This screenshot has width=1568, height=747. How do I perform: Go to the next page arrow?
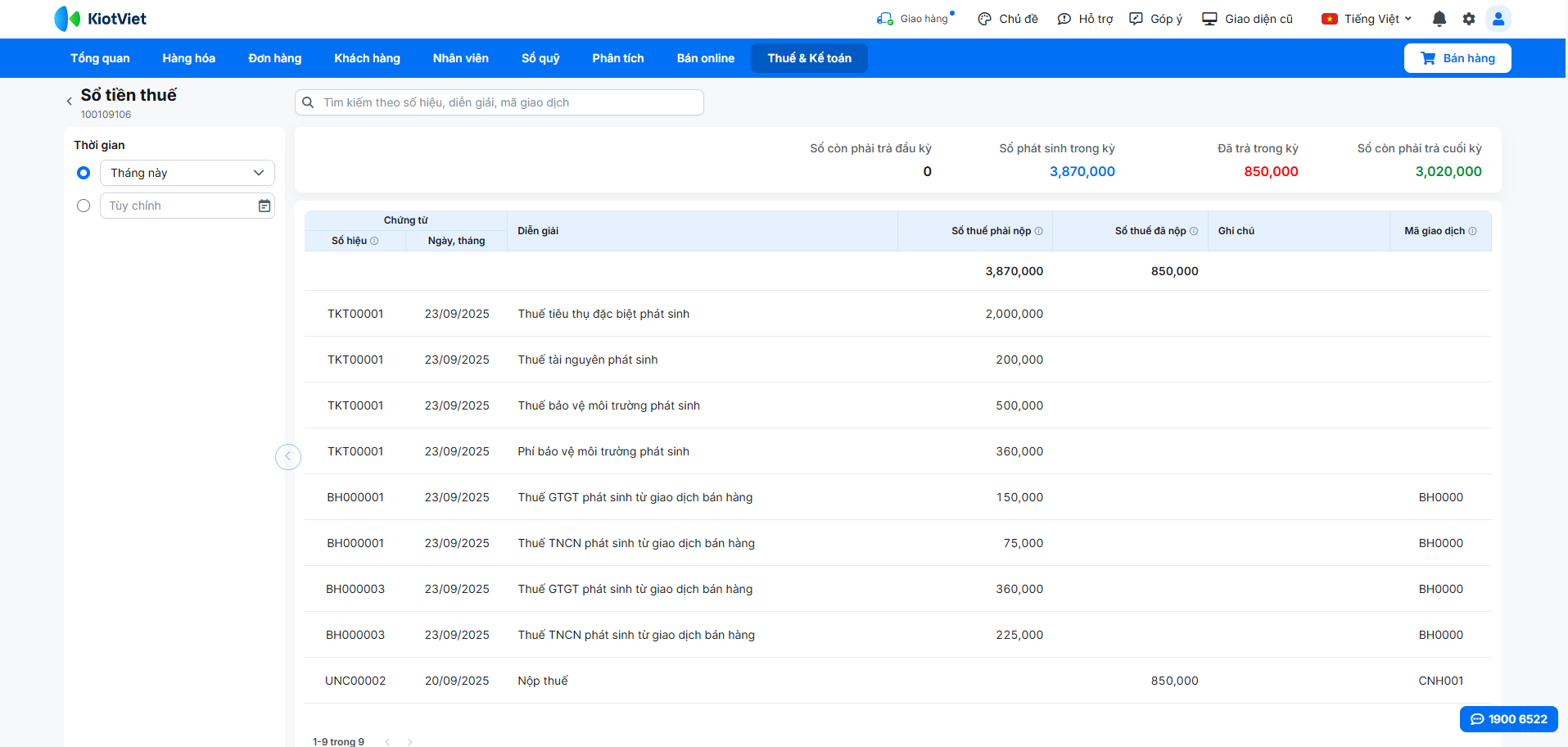pos(410,741)
